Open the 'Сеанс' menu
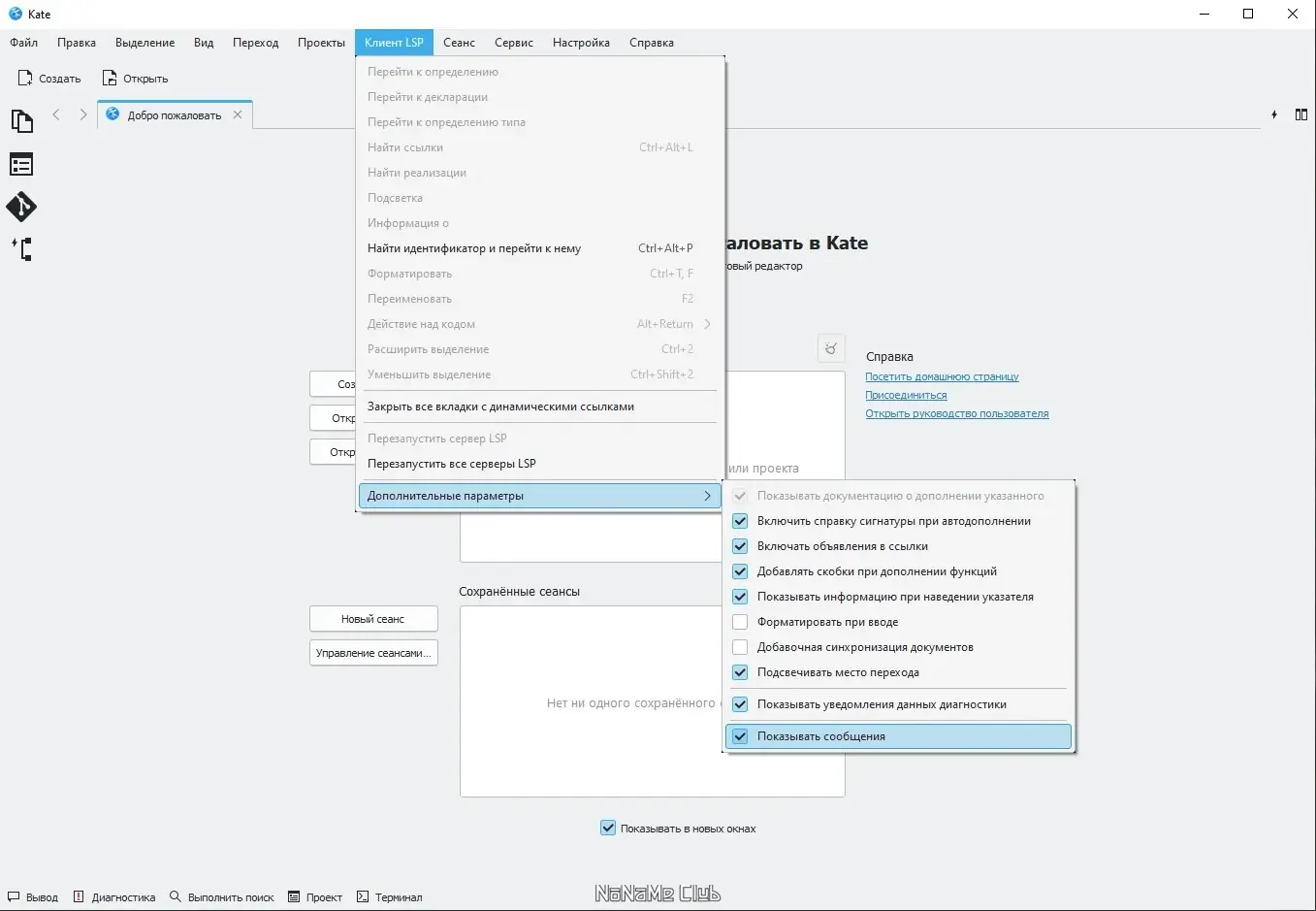 (x=460, y=43)
